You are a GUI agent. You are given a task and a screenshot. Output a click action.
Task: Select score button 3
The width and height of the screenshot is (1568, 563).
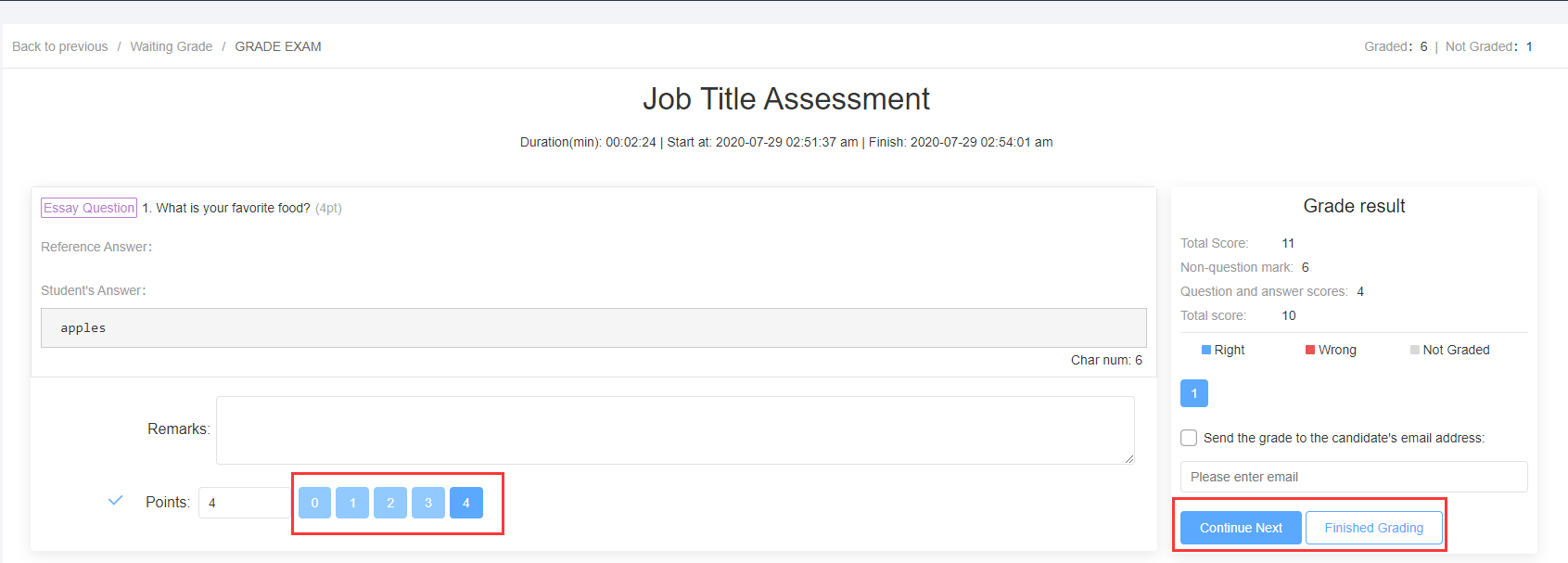[x=428, y=503]
